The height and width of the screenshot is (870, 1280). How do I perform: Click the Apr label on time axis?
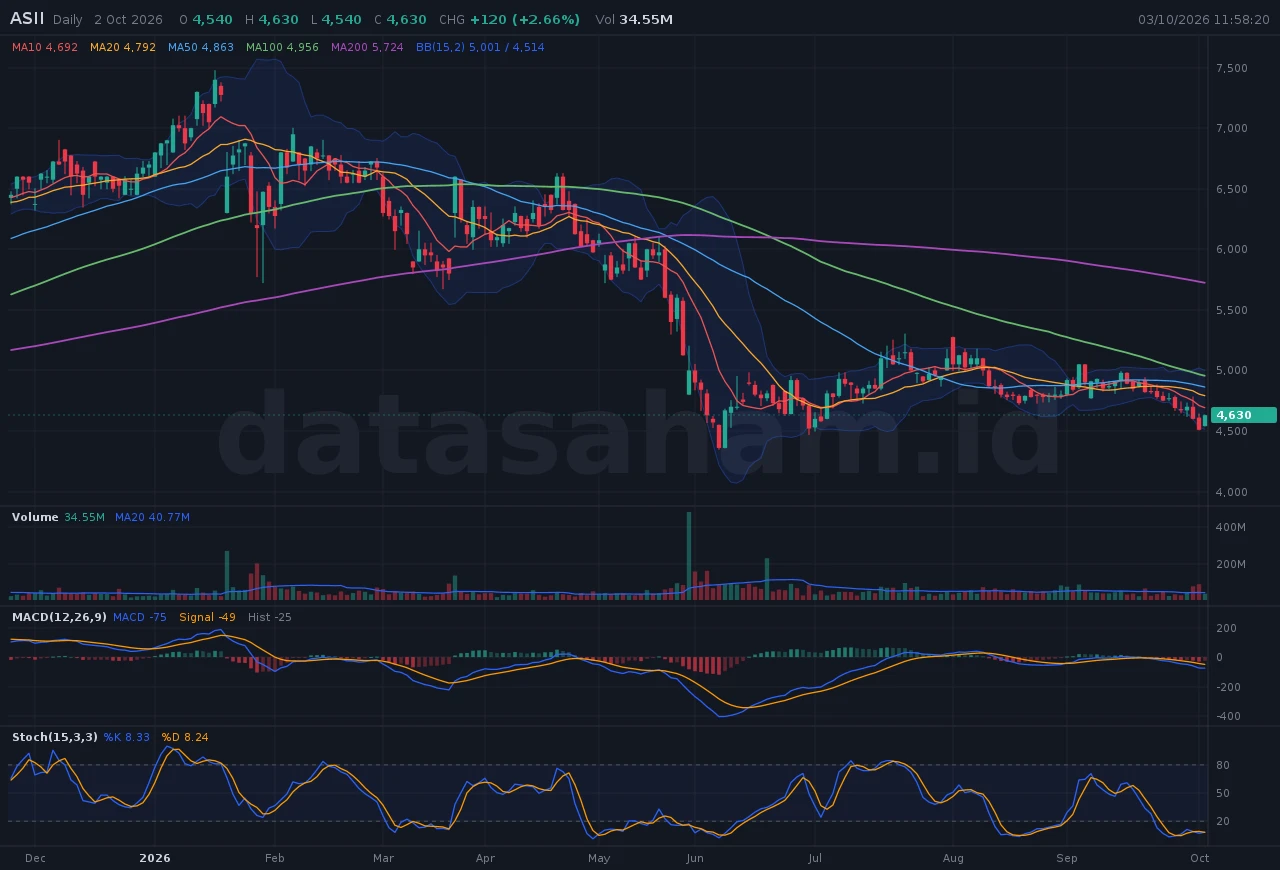pyautogui.click(x=486, y=858)
